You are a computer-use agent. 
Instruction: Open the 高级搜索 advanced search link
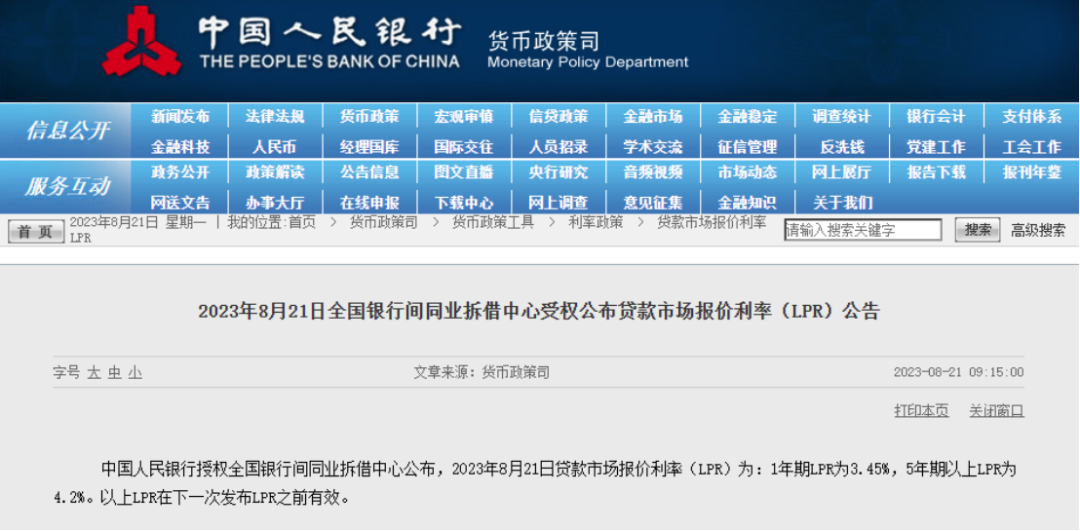[1038, 230]
